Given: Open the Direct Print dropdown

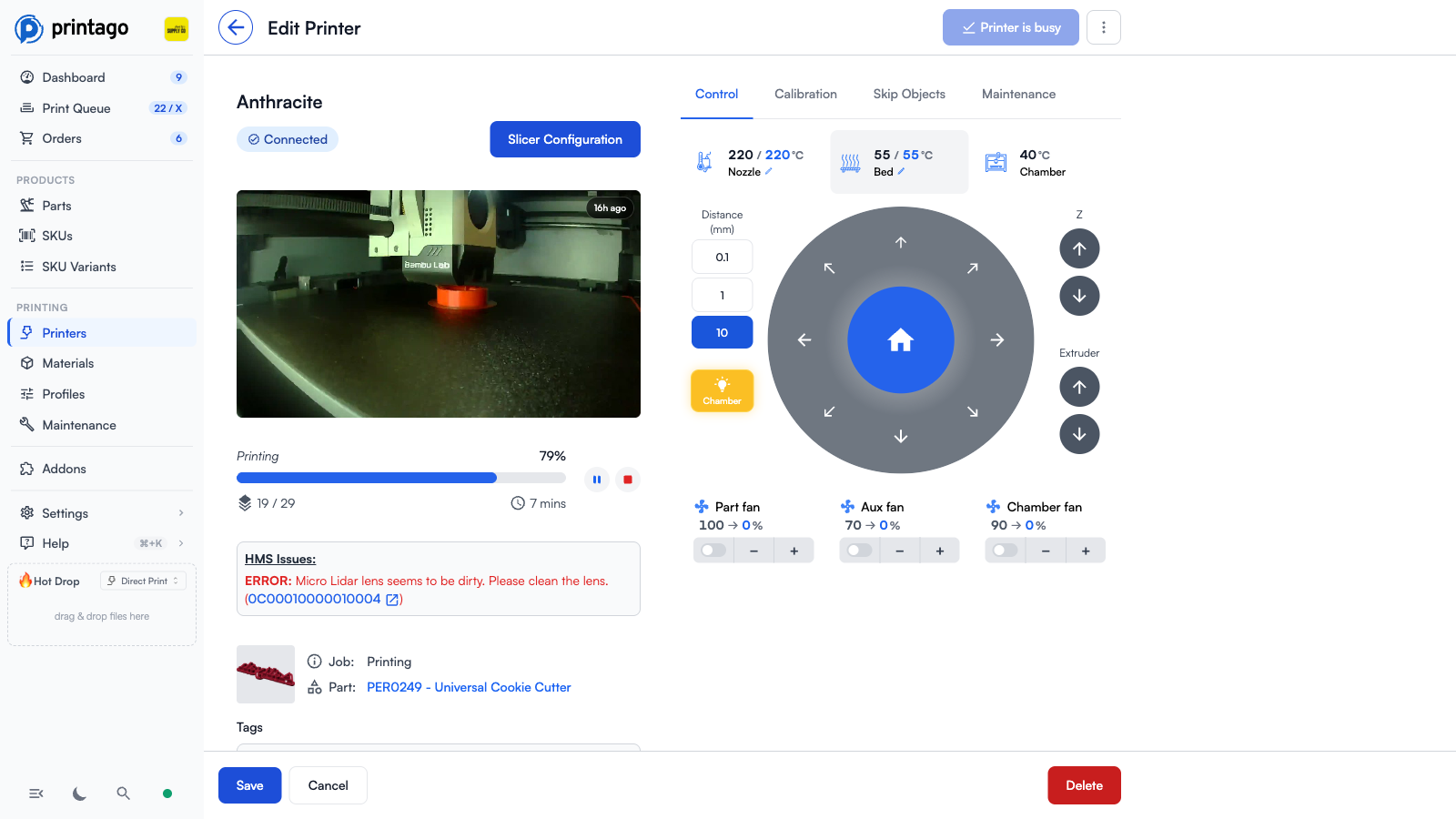Looking at the screenshot, I should pyautogui.click(x=143, y=581).
